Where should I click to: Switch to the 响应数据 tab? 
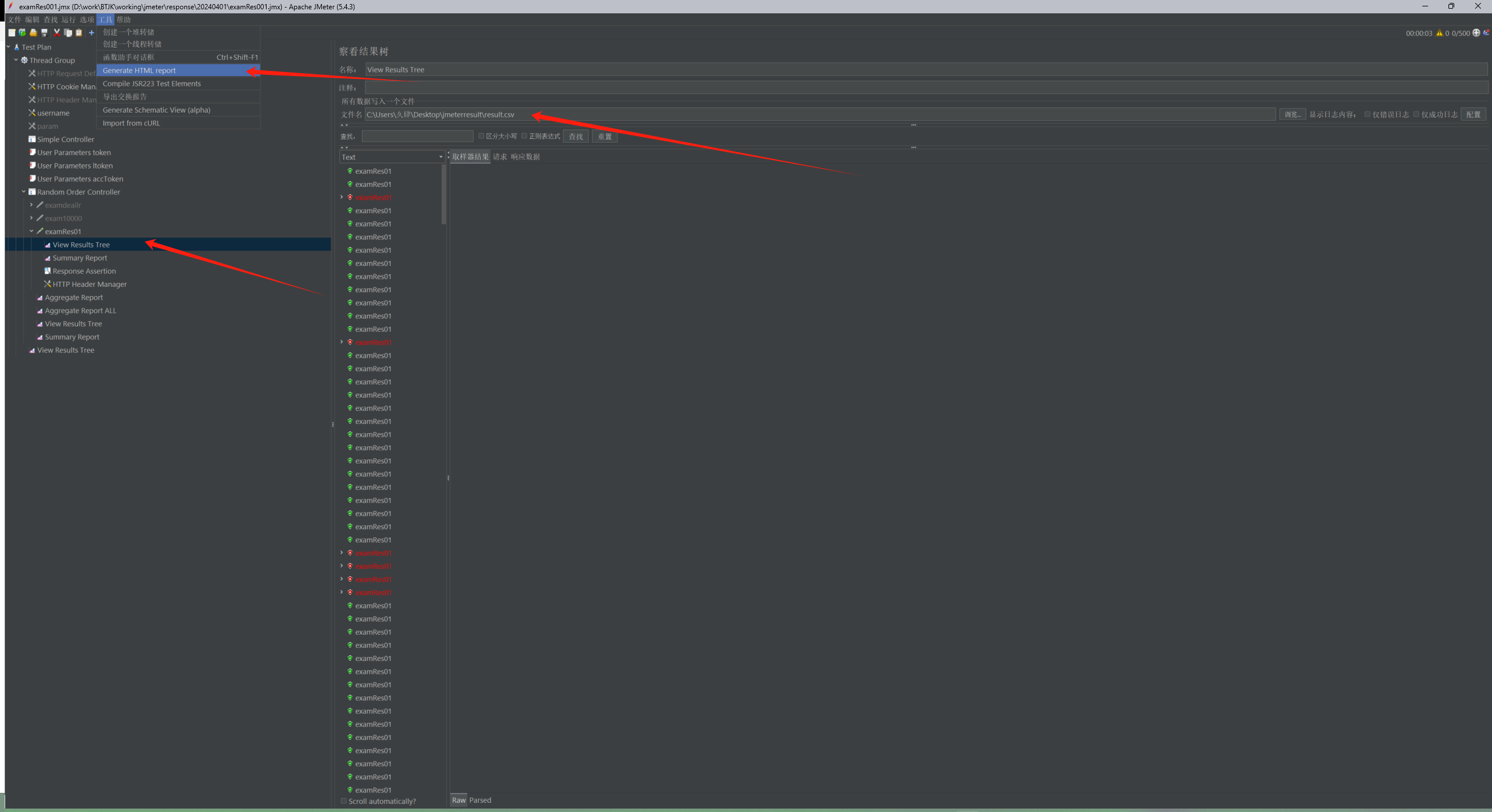[525, 157]
